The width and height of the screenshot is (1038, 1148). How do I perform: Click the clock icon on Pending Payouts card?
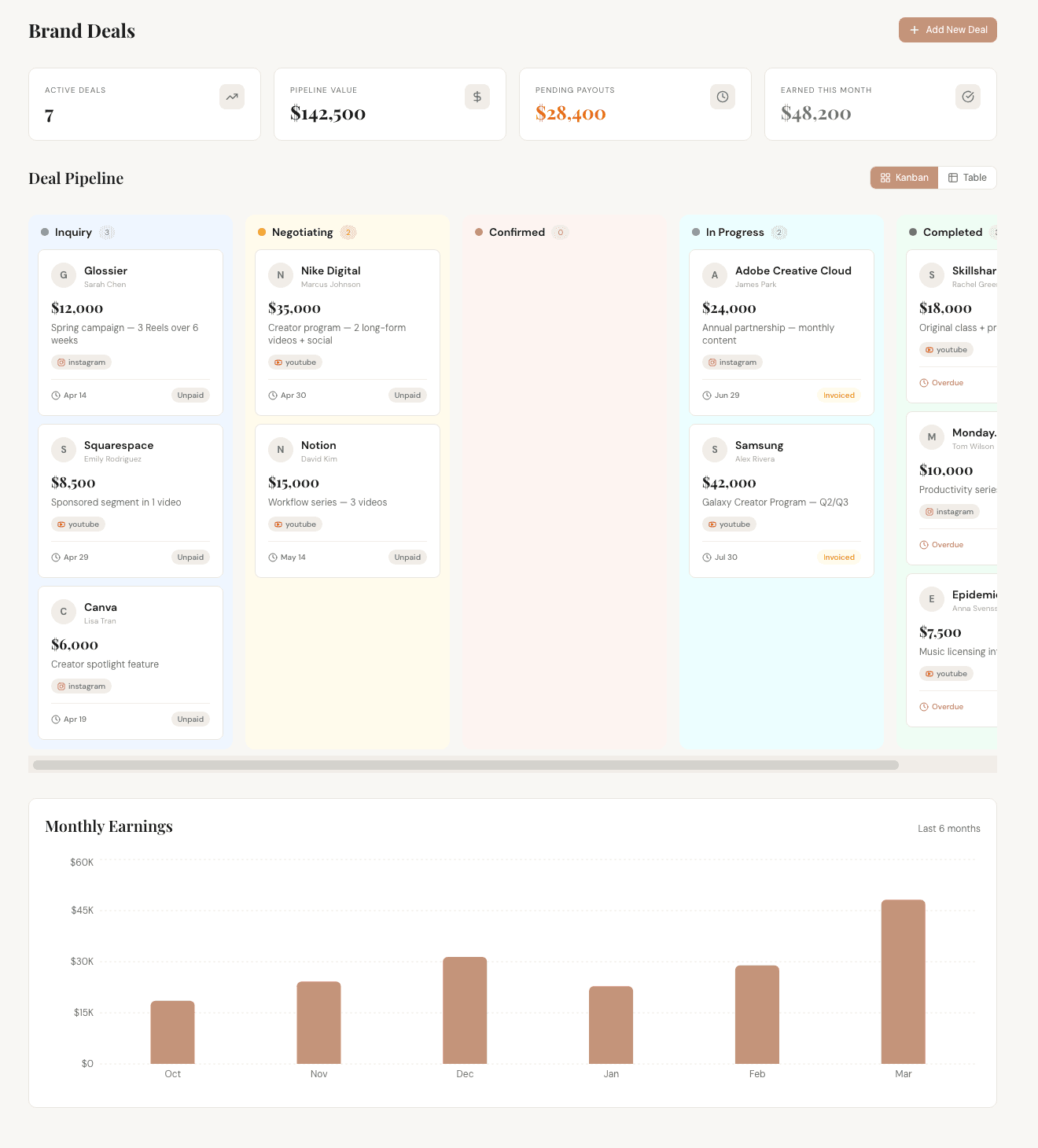(723, 97)
